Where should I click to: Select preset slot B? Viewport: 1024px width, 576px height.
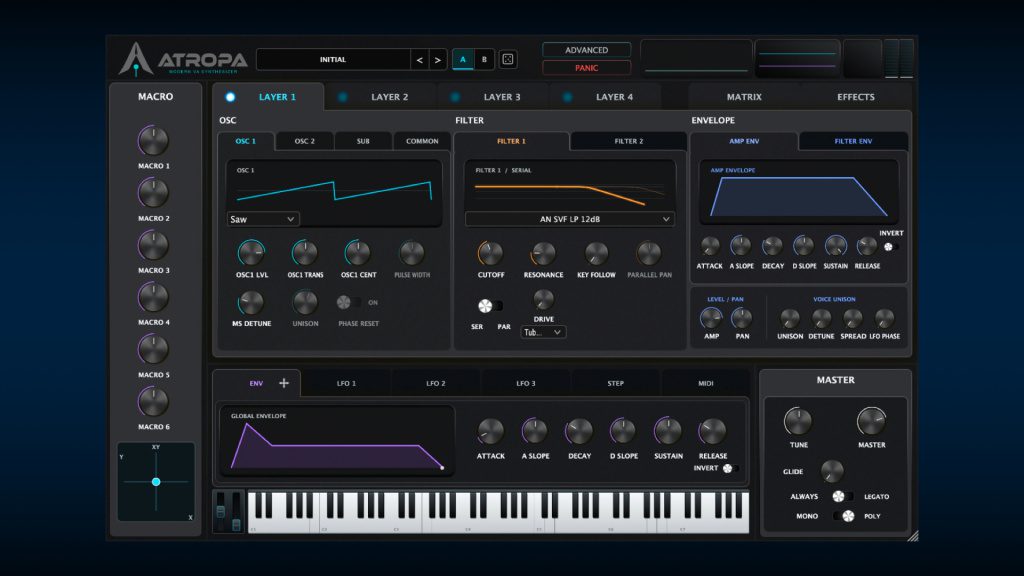point(484,59)
